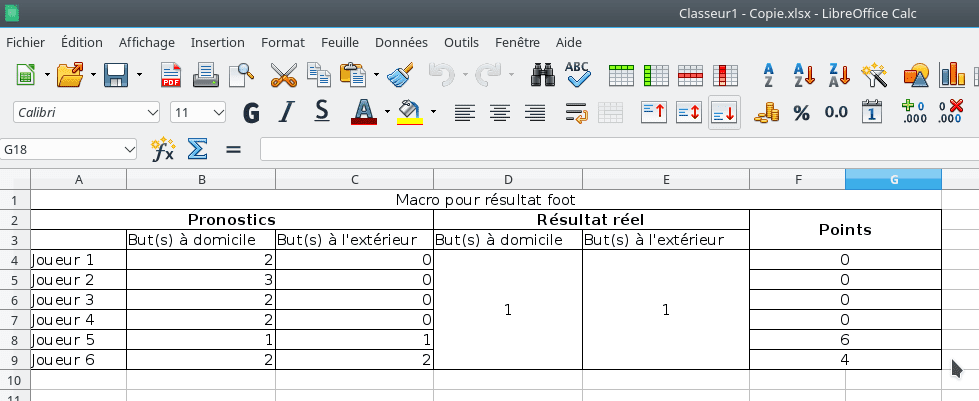Open the Données menu

[401, 42]
